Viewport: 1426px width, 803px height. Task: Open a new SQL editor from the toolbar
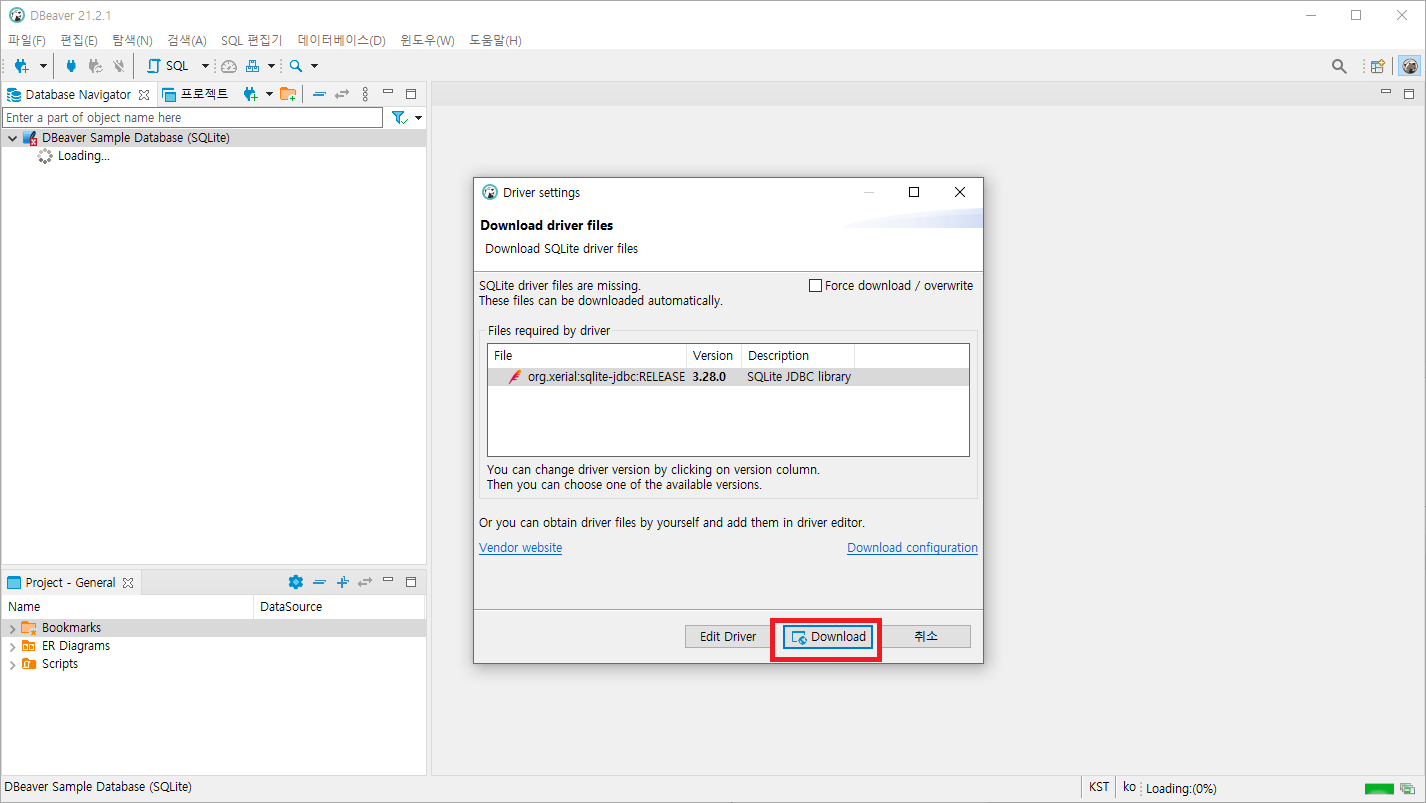tap(168, 66)
